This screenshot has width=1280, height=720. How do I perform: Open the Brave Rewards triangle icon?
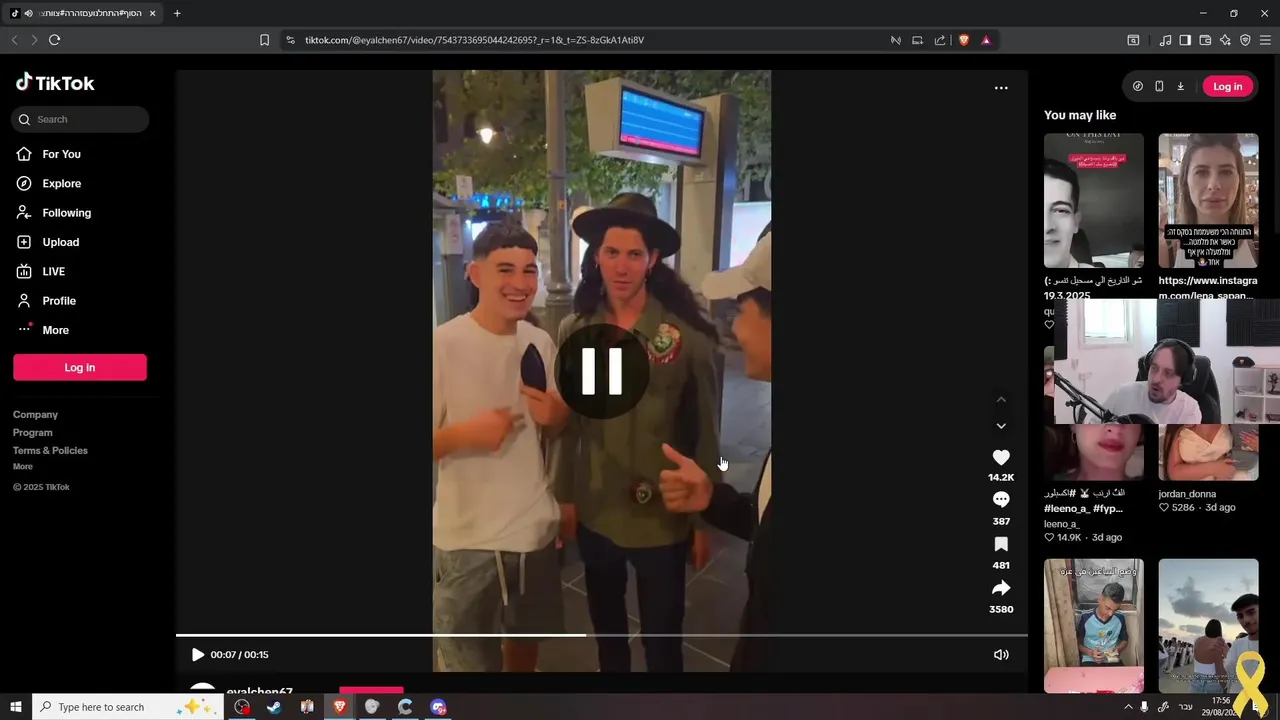[x=986, y=40]
